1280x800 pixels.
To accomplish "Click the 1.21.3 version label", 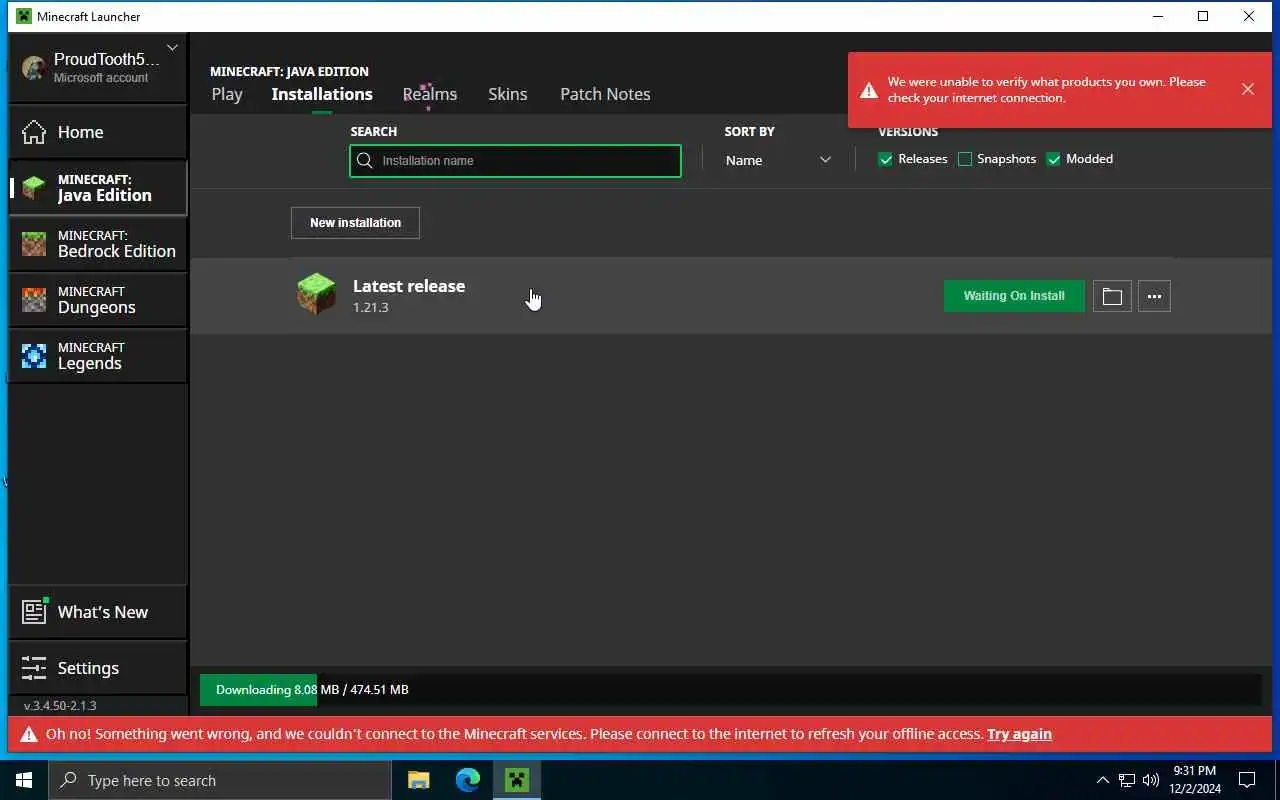I will click(x=371, y=308).
